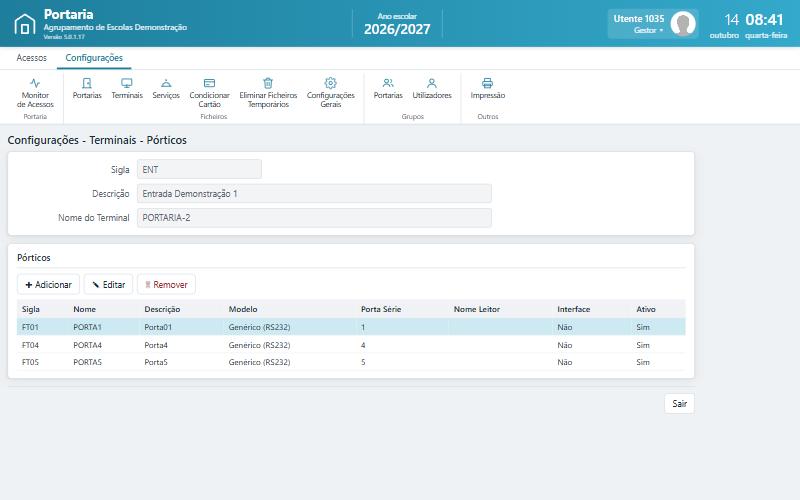Screen dimensions: 800x500
Task: Open Portarias in the Grupos section
Action: click(388, 88)
